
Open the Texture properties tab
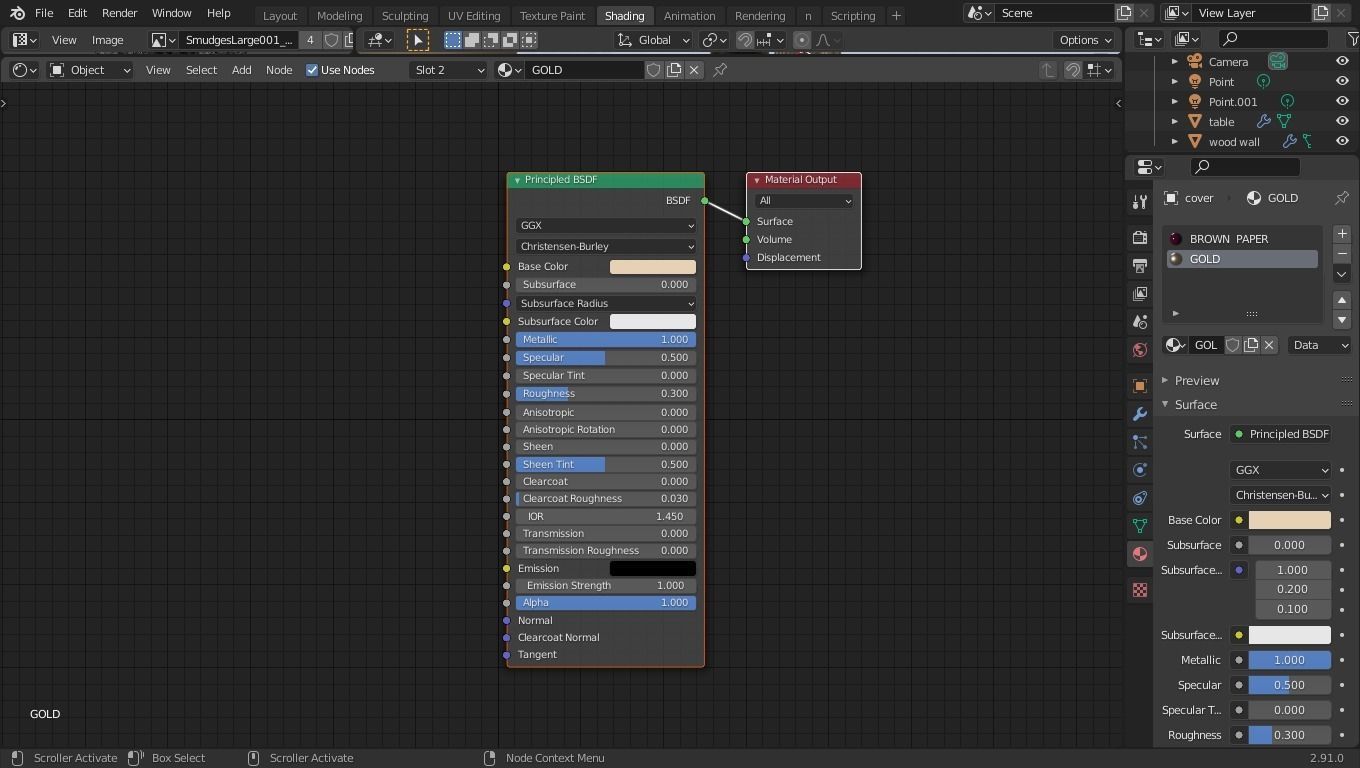coord(1139,590)
